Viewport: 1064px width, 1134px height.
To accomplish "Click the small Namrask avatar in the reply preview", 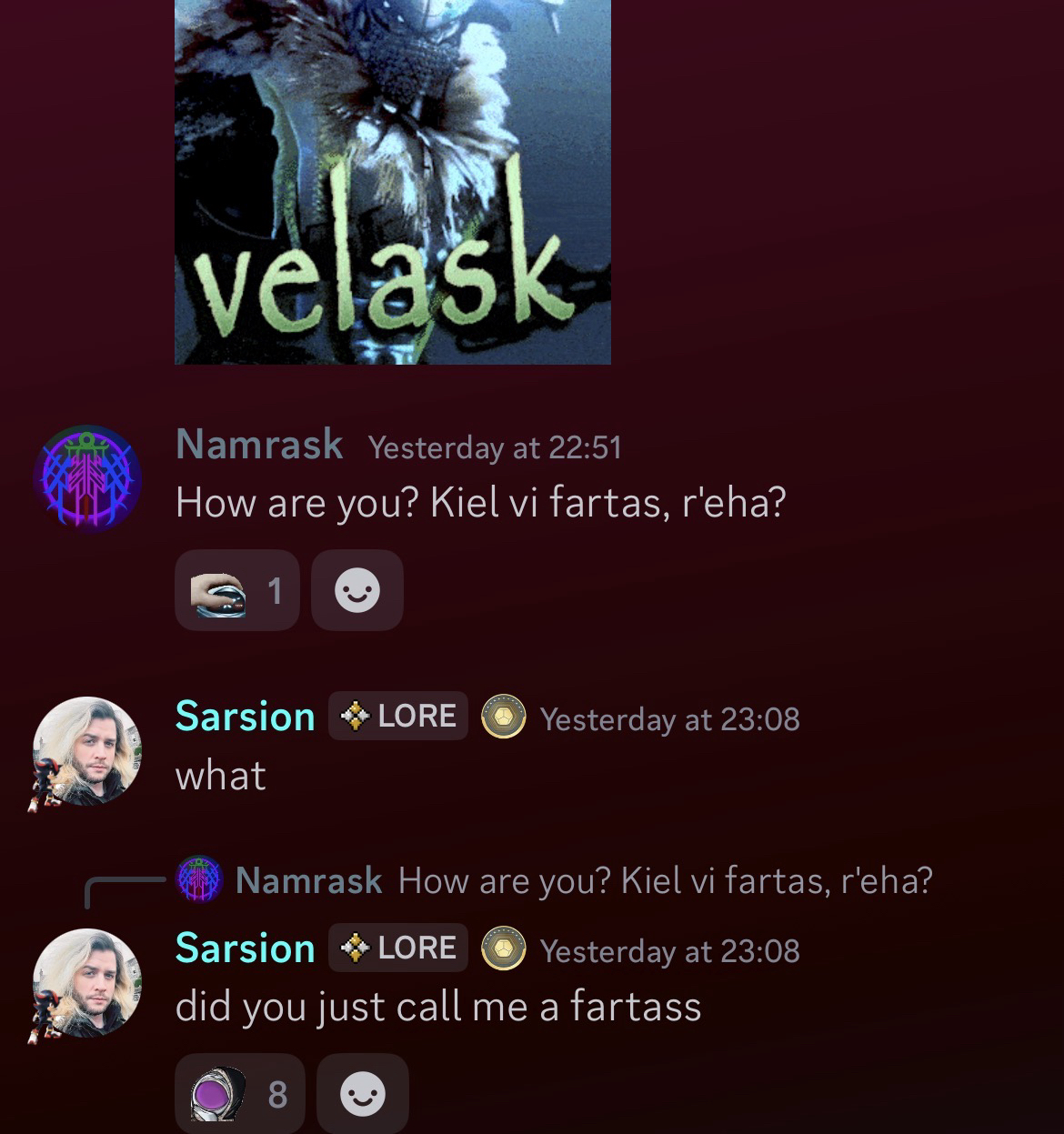I will pos(199,879).
